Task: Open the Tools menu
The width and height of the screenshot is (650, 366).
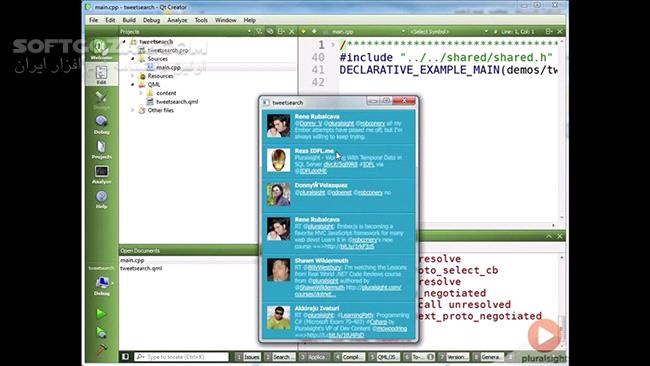Action: [x=201, y=20]
